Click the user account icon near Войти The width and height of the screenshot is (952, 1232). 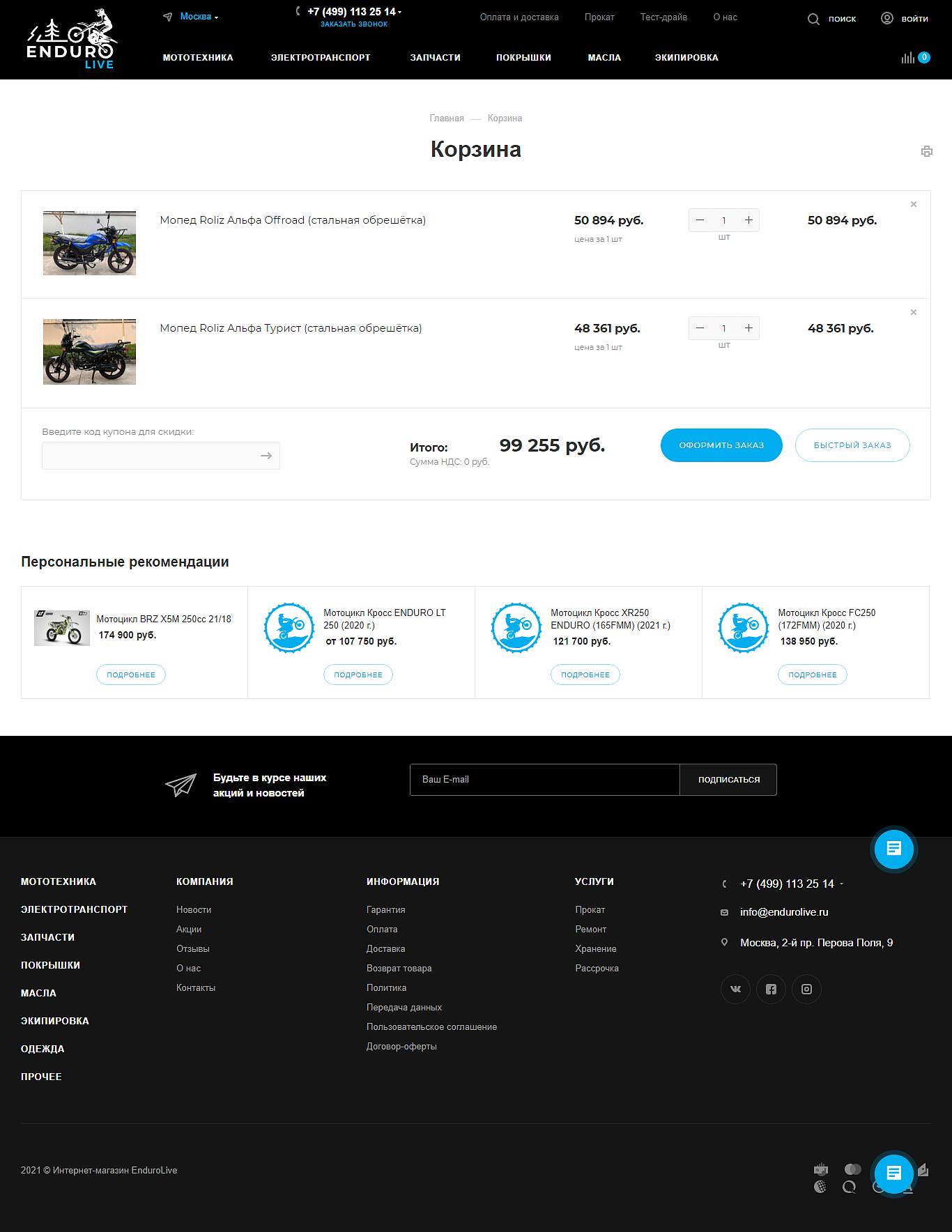point(886,18)
